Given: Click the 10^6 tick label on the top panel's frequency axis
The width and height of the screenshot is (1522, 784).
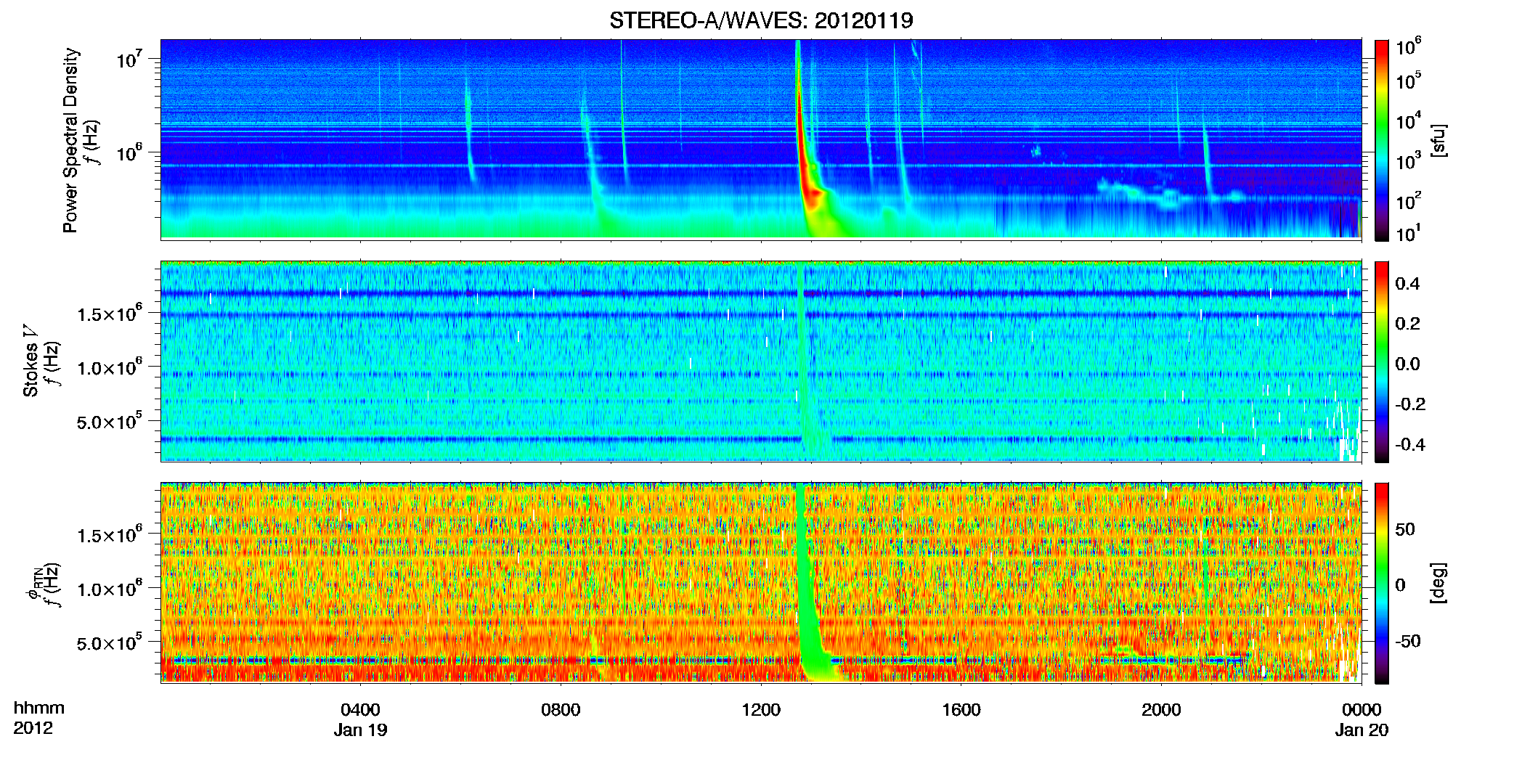Looking at the screenshot, I should click(x=129, y=153).
